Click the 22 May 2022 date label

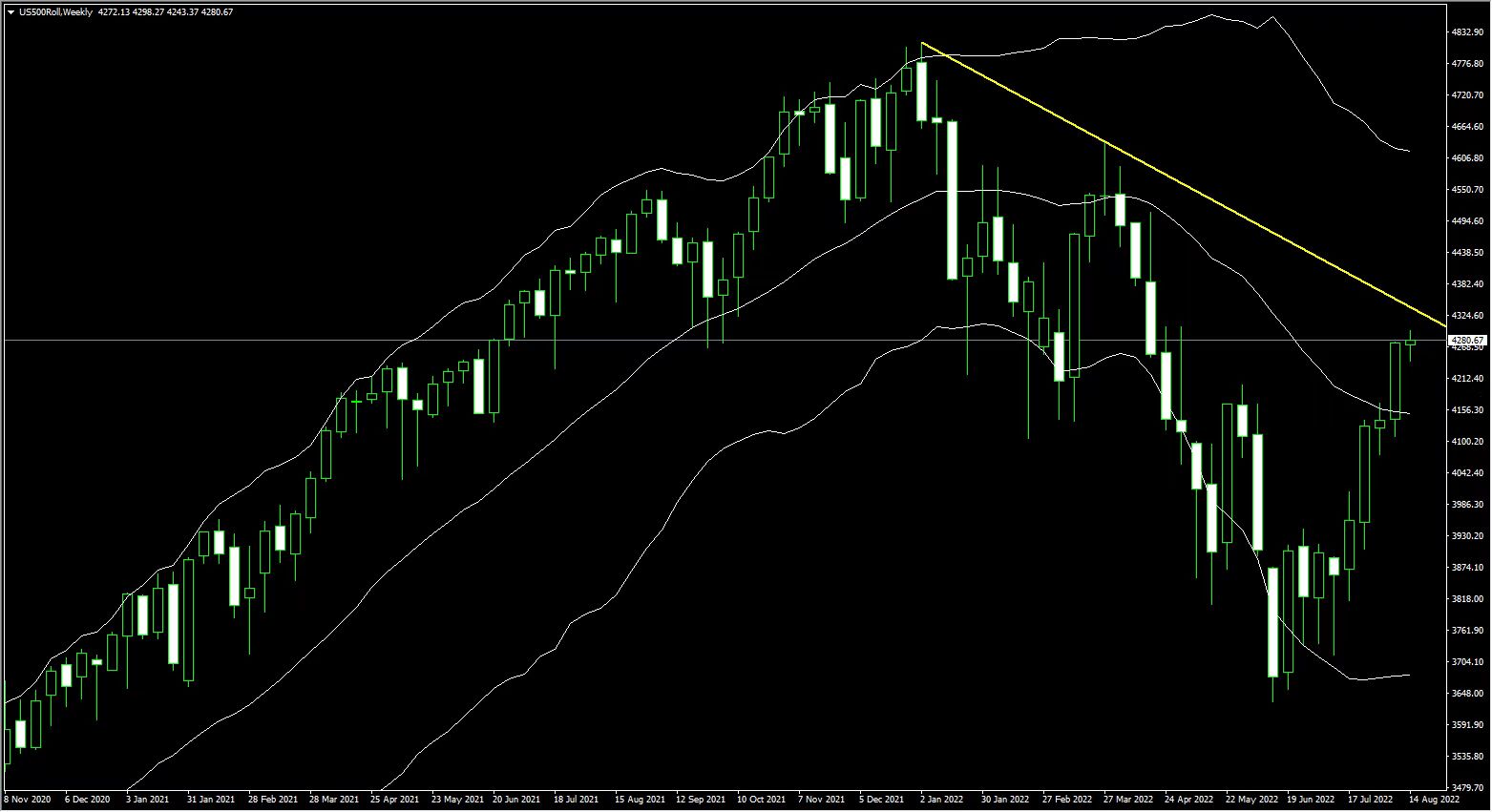(x=1250, y=800)
